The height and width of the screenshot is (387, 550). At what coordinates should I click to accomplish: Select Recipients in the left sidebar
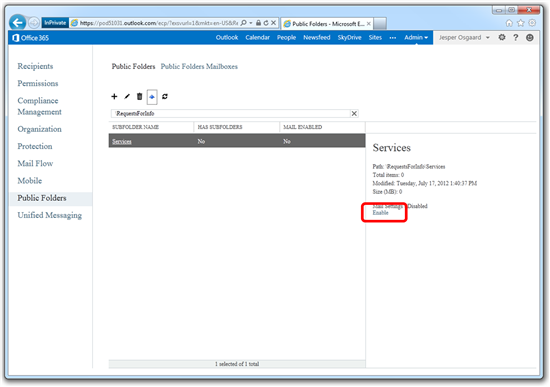[35, 66]
